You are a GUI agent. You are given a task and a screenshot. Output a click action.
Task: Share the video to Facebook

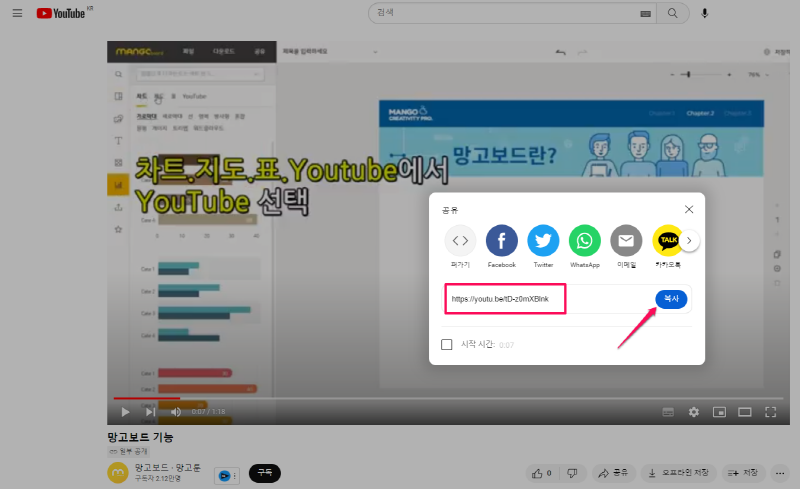point(502,246)
